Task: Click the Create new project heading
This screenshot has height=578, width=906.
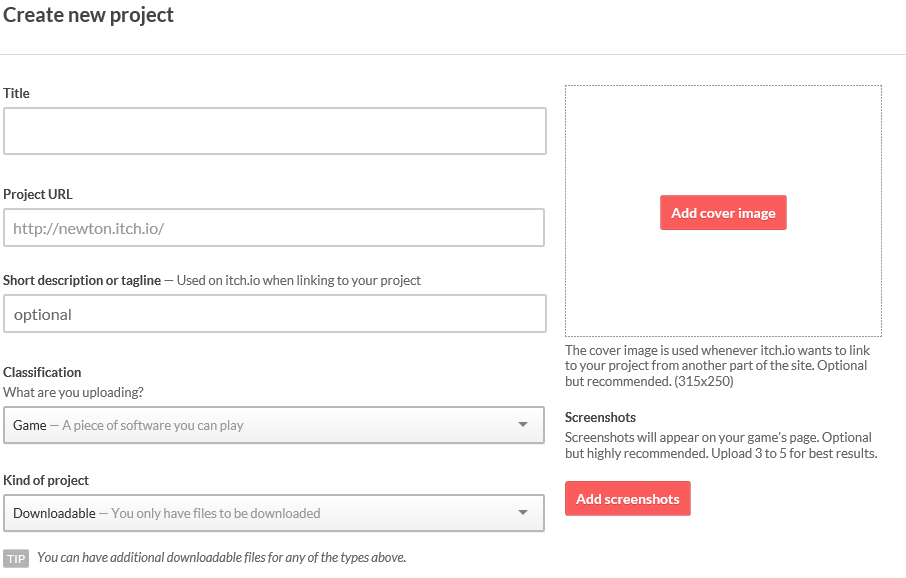Action: pyautogui.click(x=88, y=15)
